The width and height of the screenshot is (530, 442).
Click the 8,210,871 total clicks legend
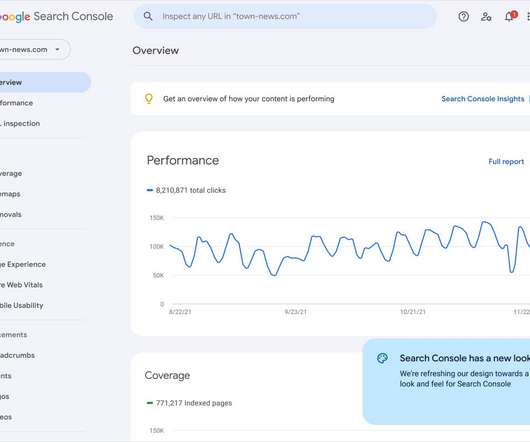point(186,190)
